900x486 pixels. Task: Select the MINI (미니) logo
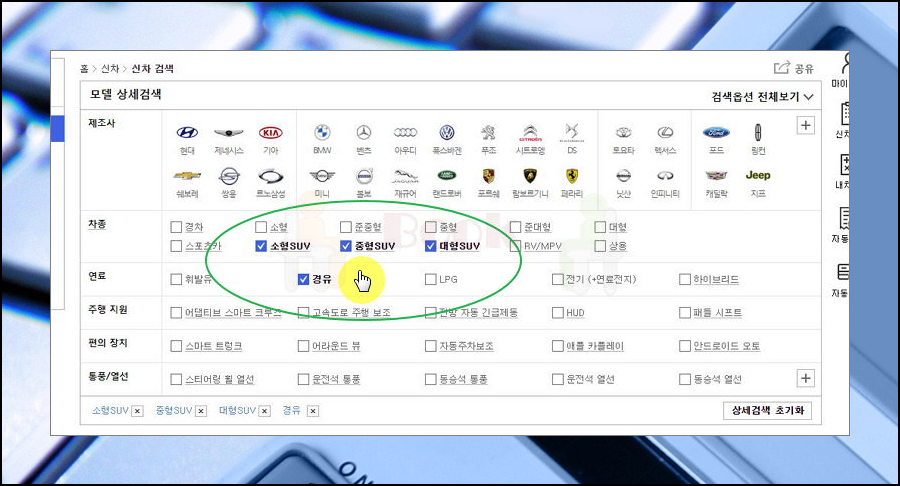click(x=322, y=176)
